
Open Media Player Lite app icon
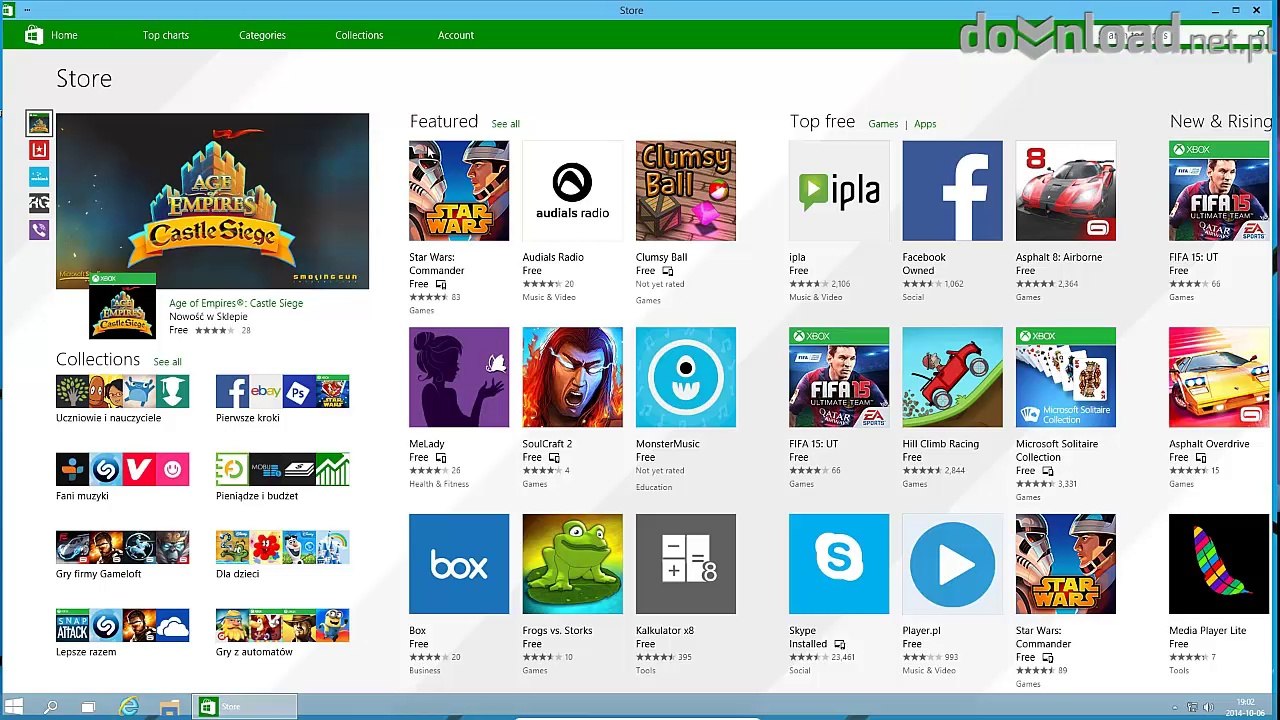click(x=1218, y=564)
